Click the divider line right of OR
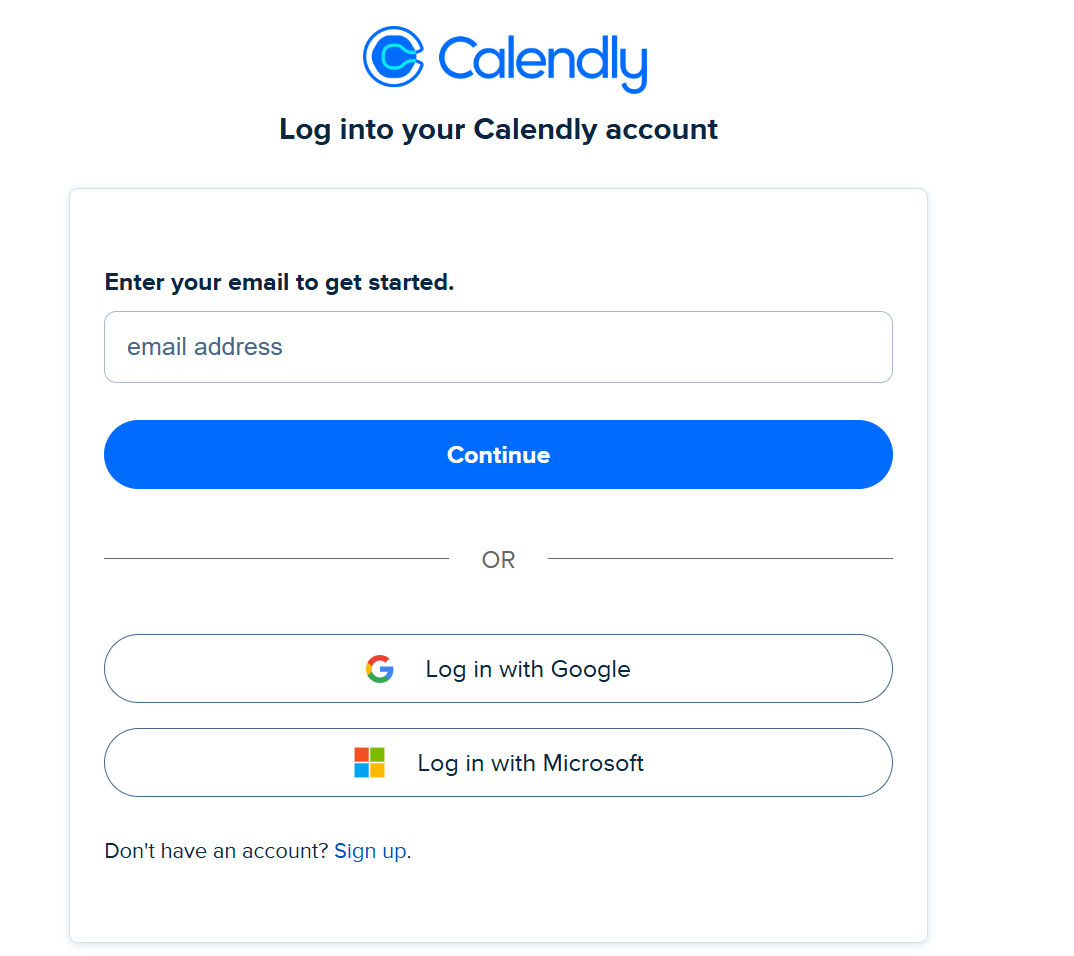Viewport: 1074px width, 956px height. (720, 559)
